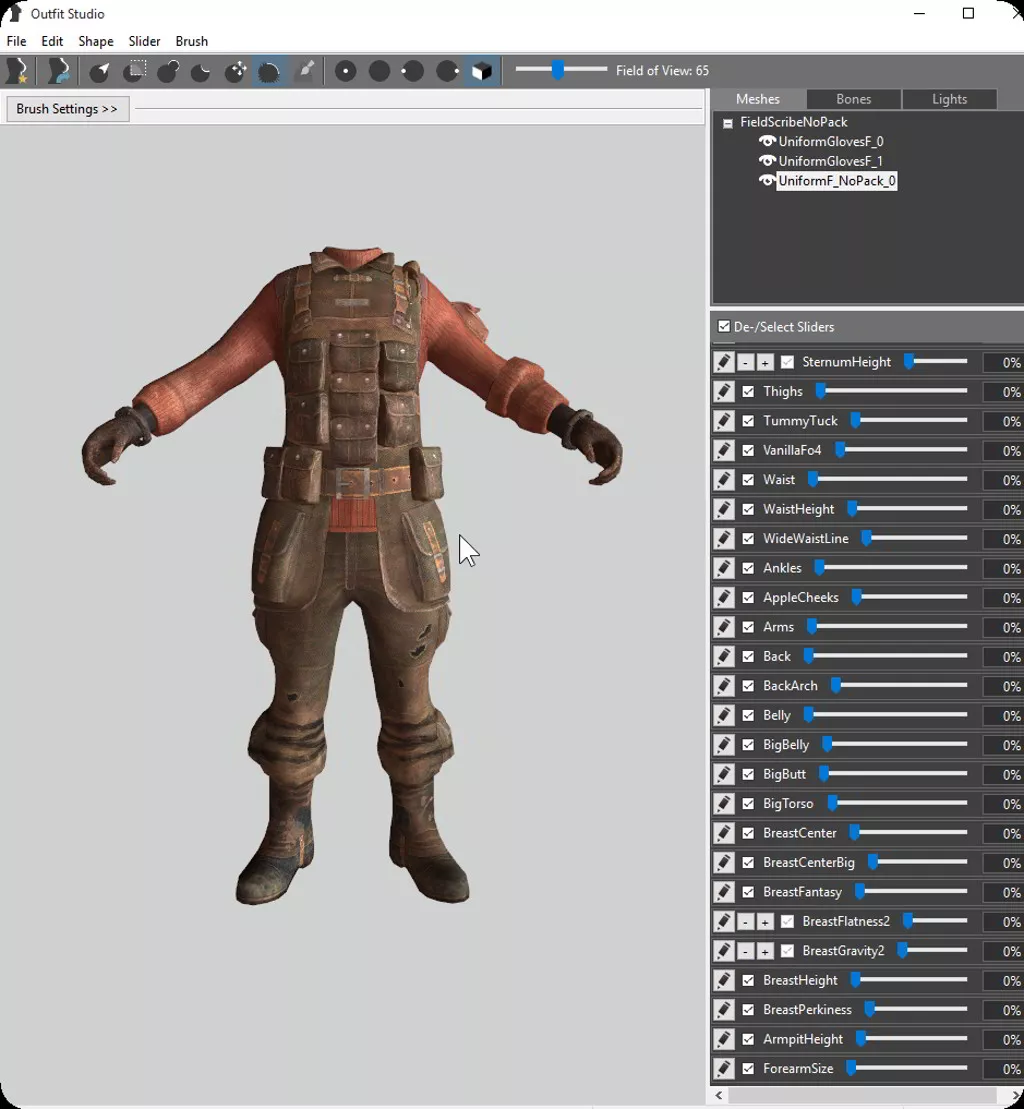The height and width of the screenshot is (1109, 1024).
Task: Uncheck the VanillaFo4 slider checkbox
Action: (x=748, y=451)
